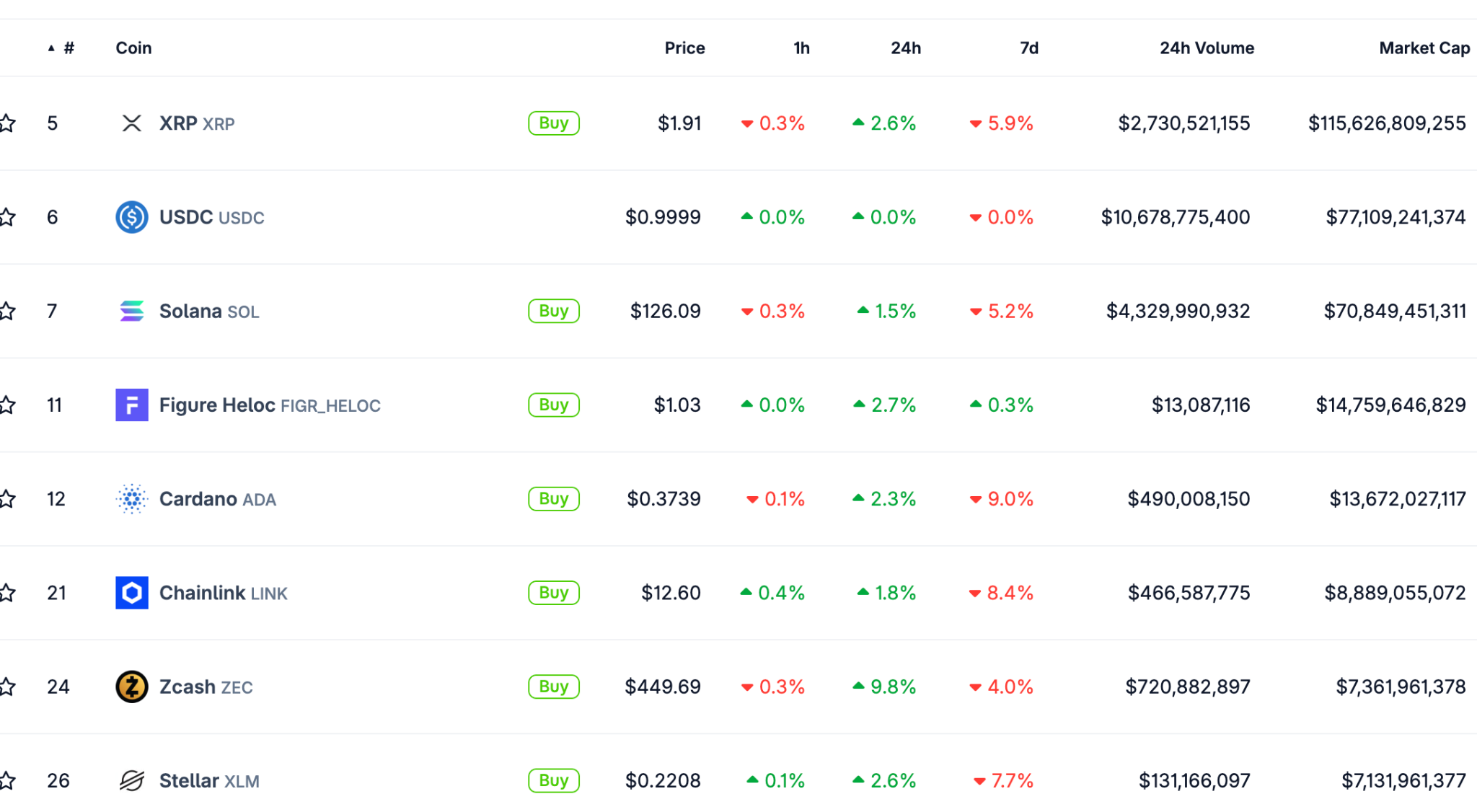Click the Zcash logo icon
Viewport: 1477px width, 812px height.
point(131,687)
